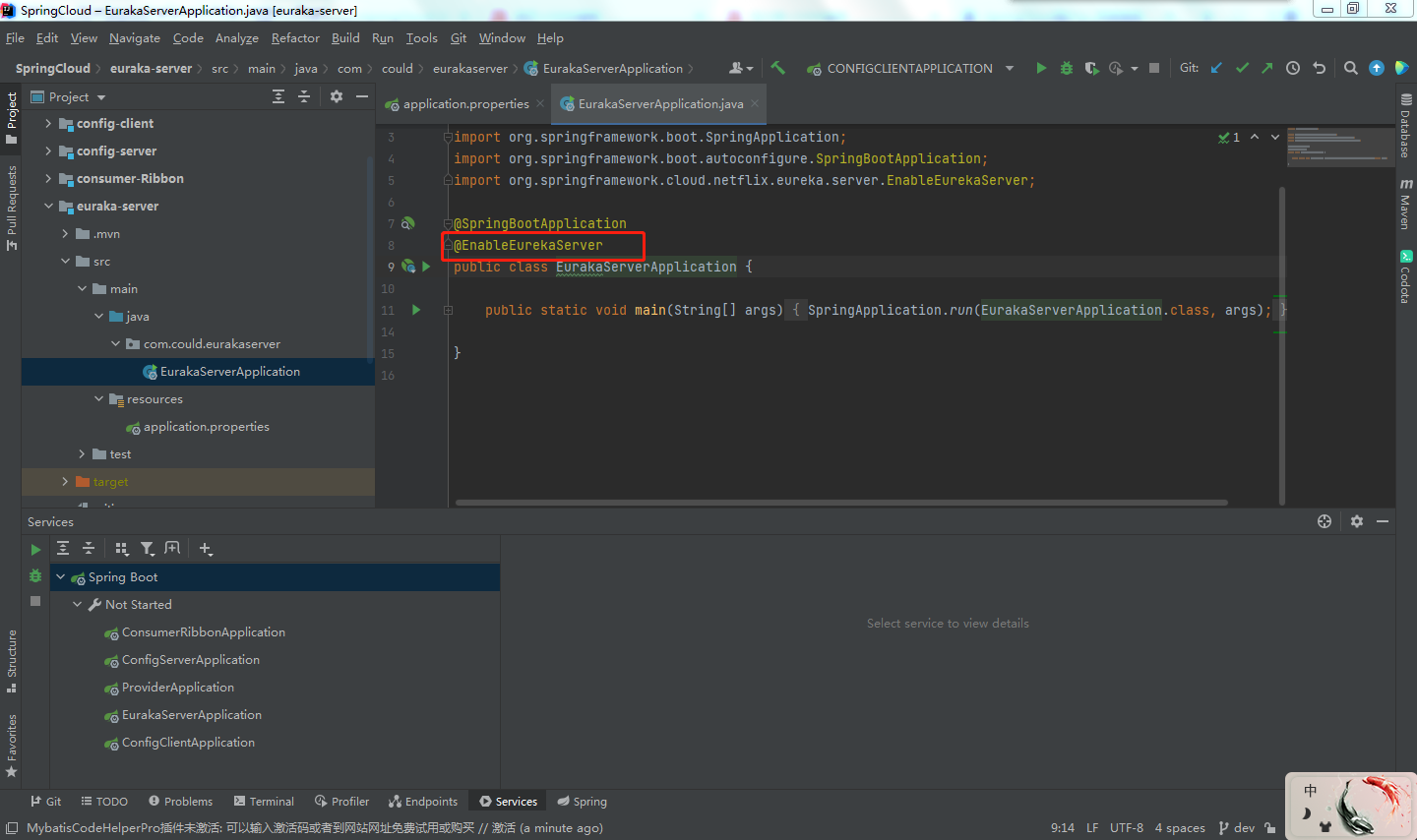
Task: Toggle the Project tool window button
Action: [12, 117]
